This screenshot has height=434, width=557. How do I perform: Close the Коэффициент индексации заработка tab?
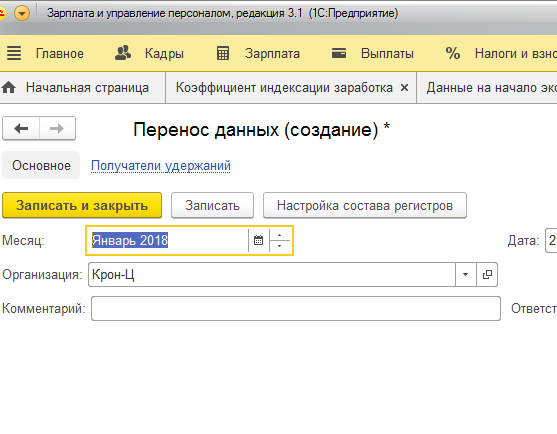point(404,87)
